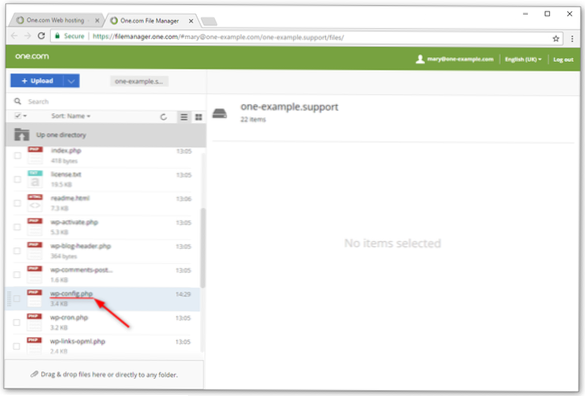Close the One.com File Manager tab

(x=191, y=21)
